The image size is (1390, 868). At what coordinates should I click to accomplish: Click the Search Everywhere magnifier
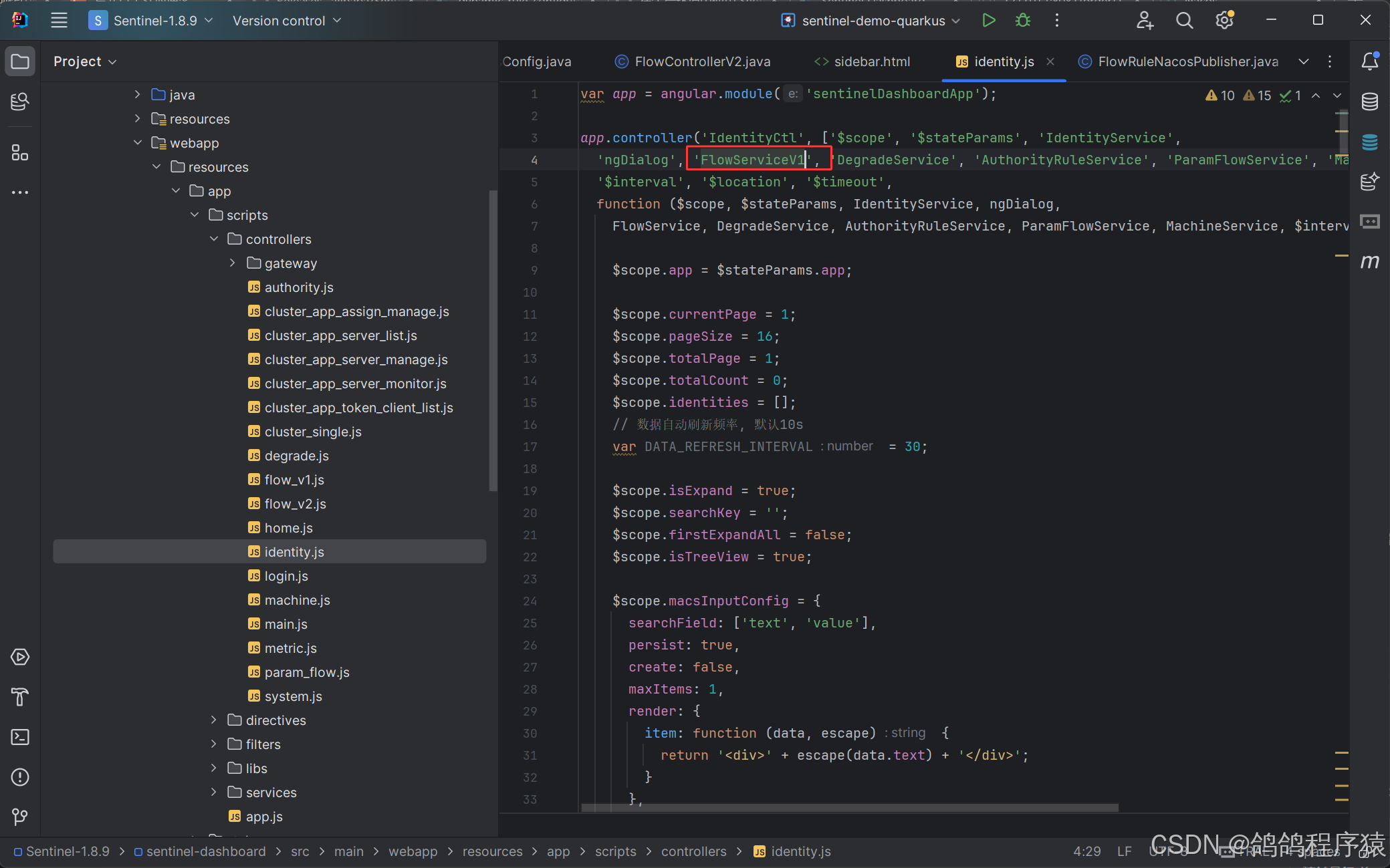(x=1184, y=21)
